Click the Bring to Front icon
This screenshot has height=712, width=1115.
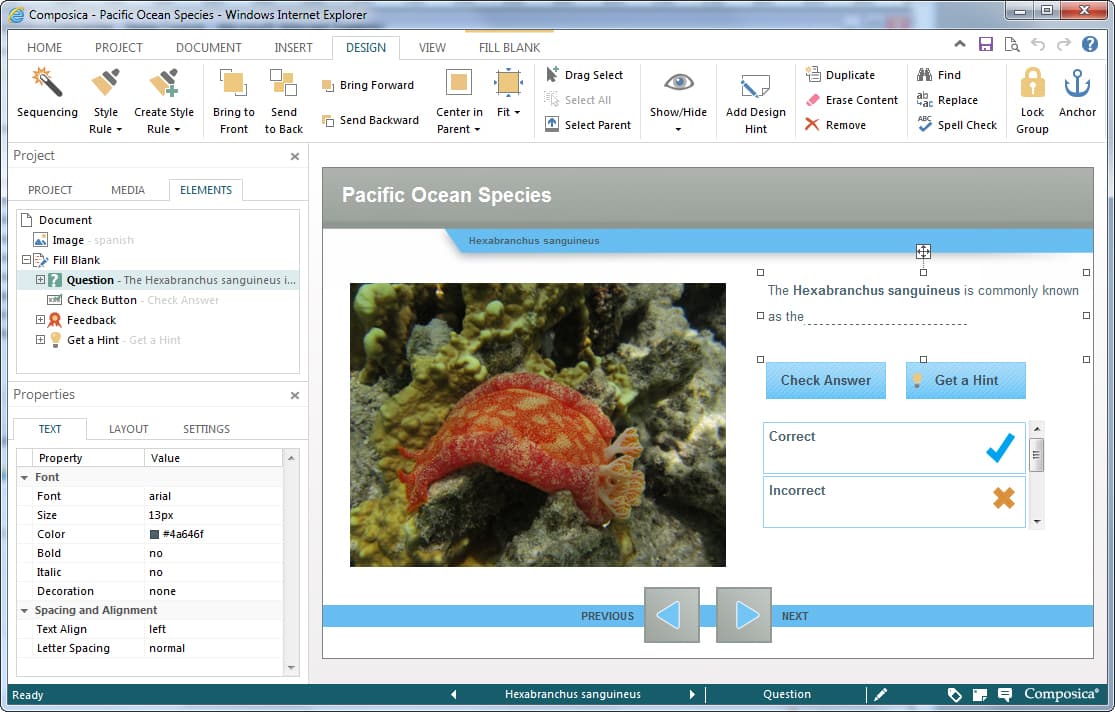pyautogui.click(x=233, y=85)
